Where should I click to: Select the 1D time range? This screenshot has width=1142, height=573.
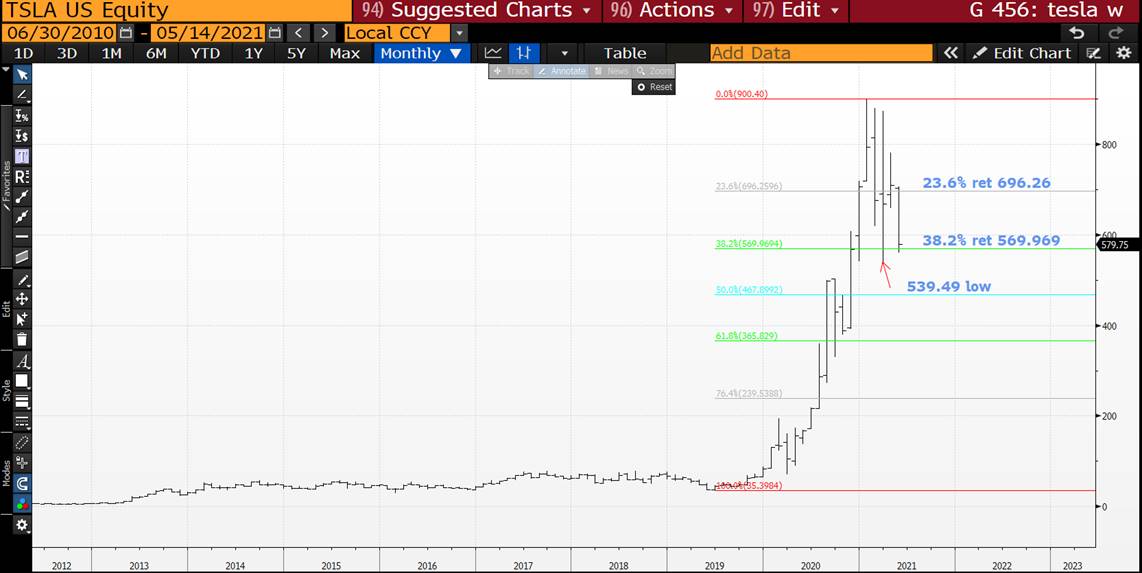pyautogui.click(x=24, y=53)
